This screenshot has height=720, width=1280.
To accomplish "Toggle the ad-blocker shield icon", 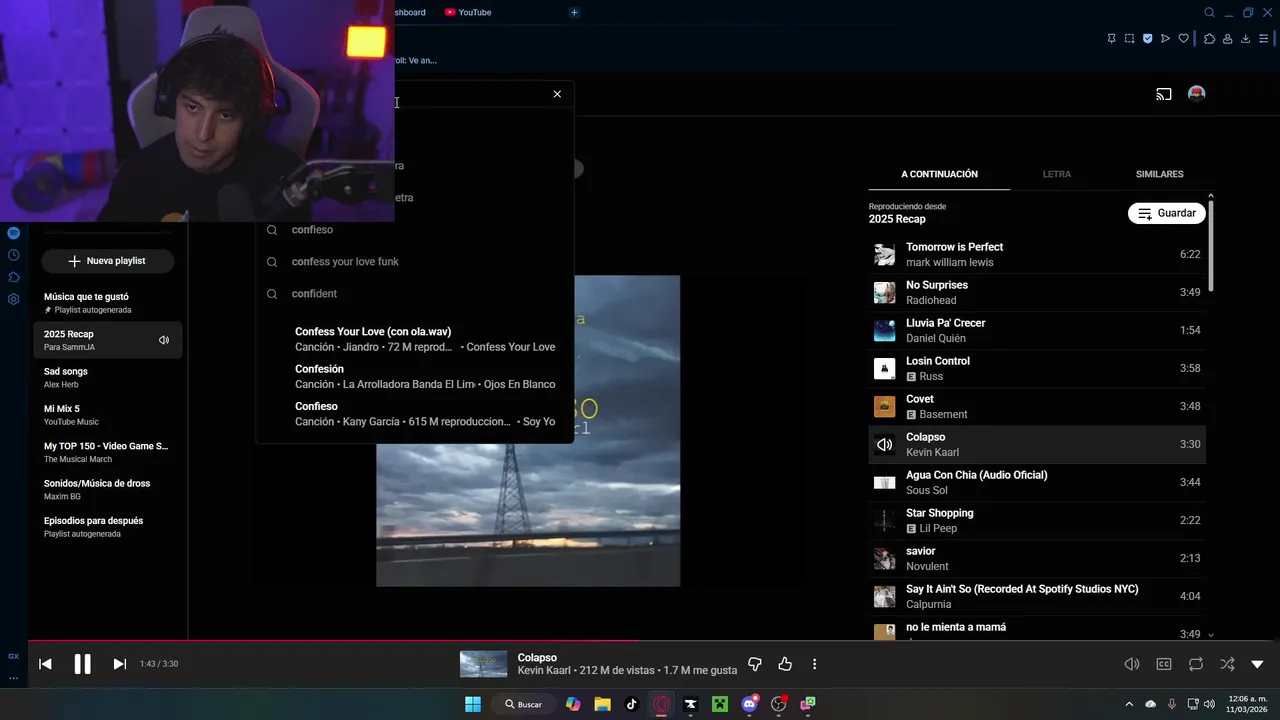I will [1147, 39].
